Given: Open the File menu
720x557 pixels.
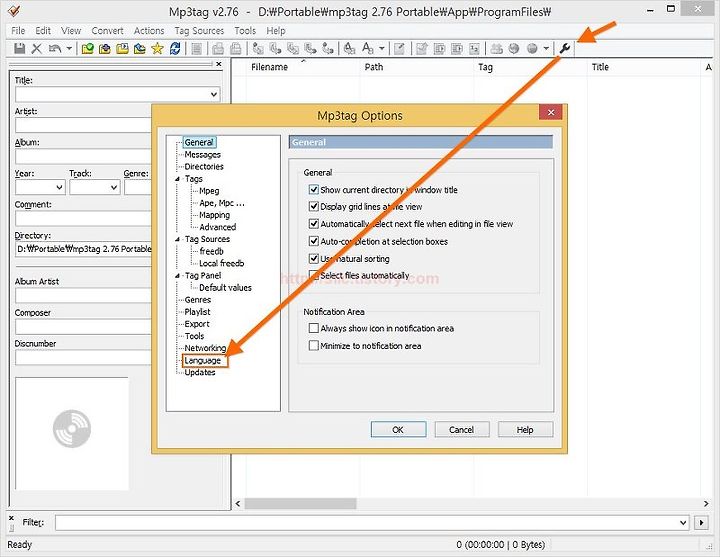Looking at the screenshot, I should tap(18, 31).
